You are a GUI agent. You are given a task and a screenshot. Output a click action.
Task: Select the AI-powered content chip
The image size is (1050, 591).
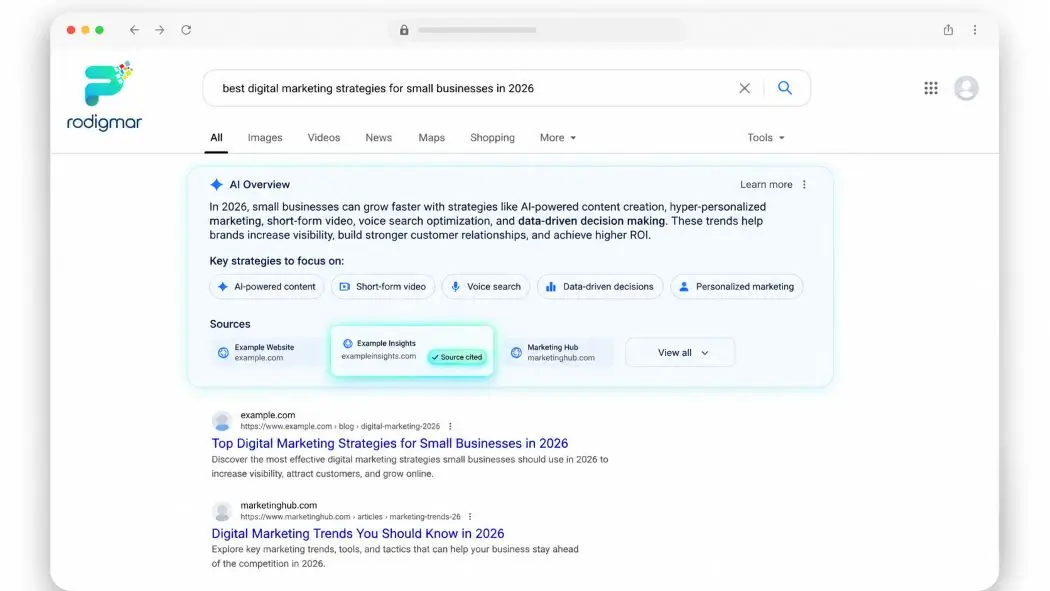pyautogui.click(x=267, y=286)
